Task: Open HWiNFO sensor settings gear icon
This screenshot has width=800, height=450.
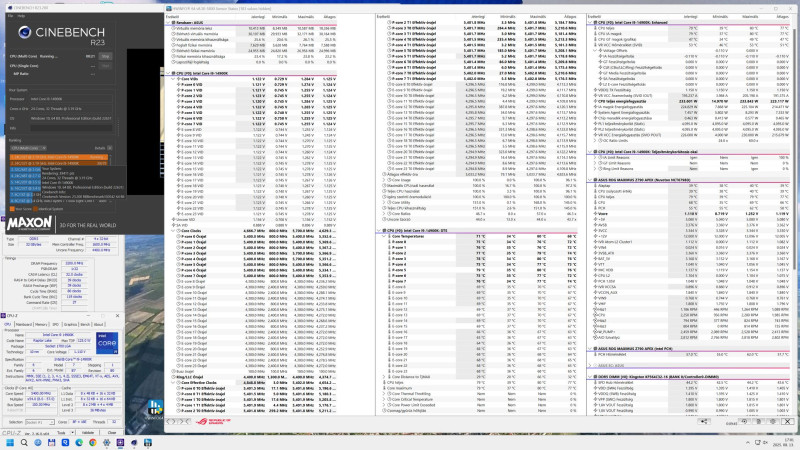Action: point(773,421)
